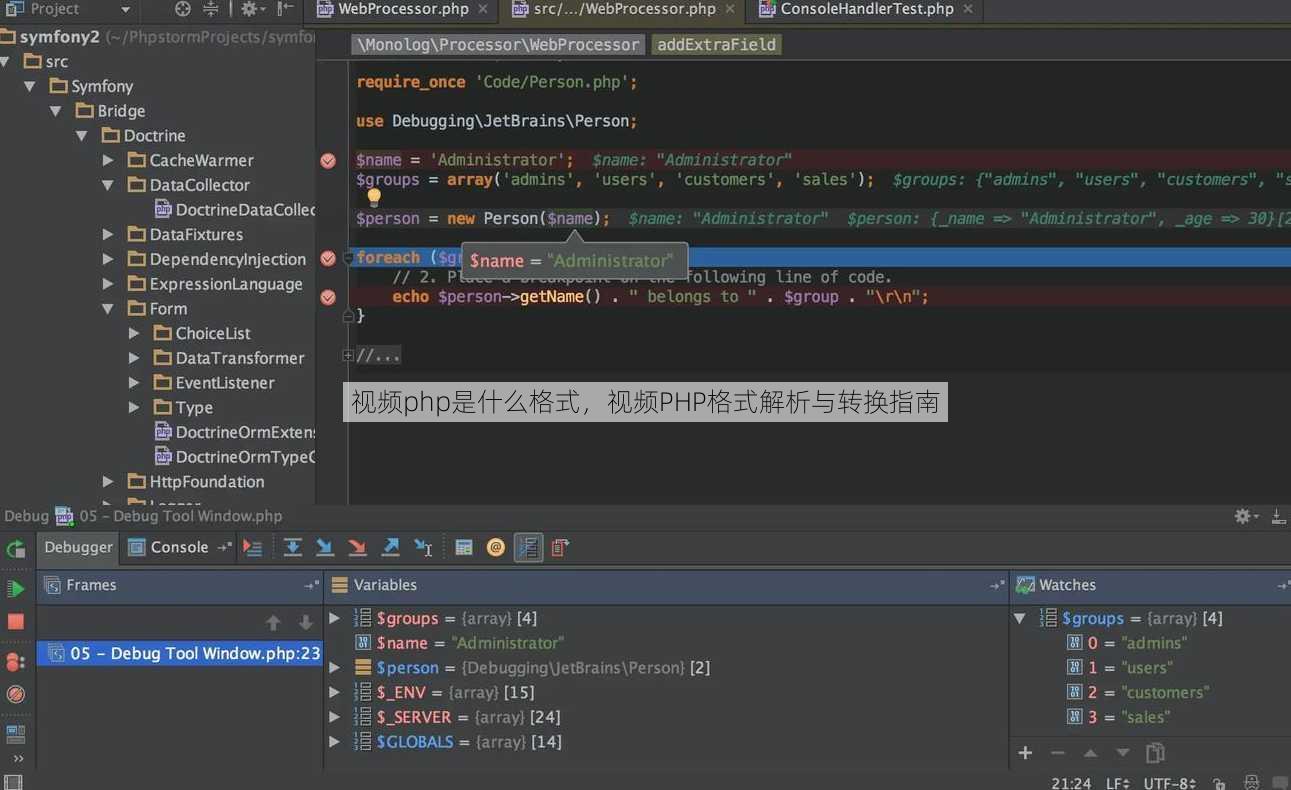The image size is (1291, 790).
Task: Collapse the Symfony folder
Action: click(x=30, y=86)
